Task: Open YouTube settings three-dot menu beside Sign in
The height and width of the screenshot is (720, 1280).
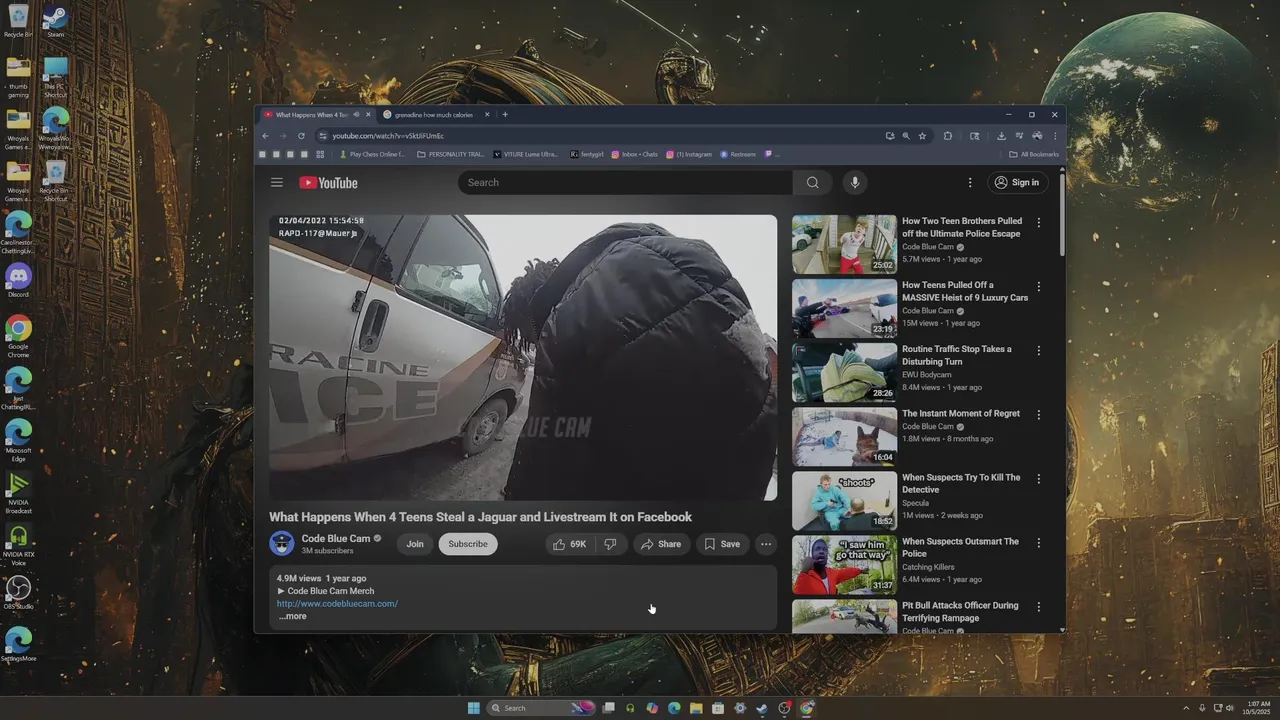Action: 969,182
